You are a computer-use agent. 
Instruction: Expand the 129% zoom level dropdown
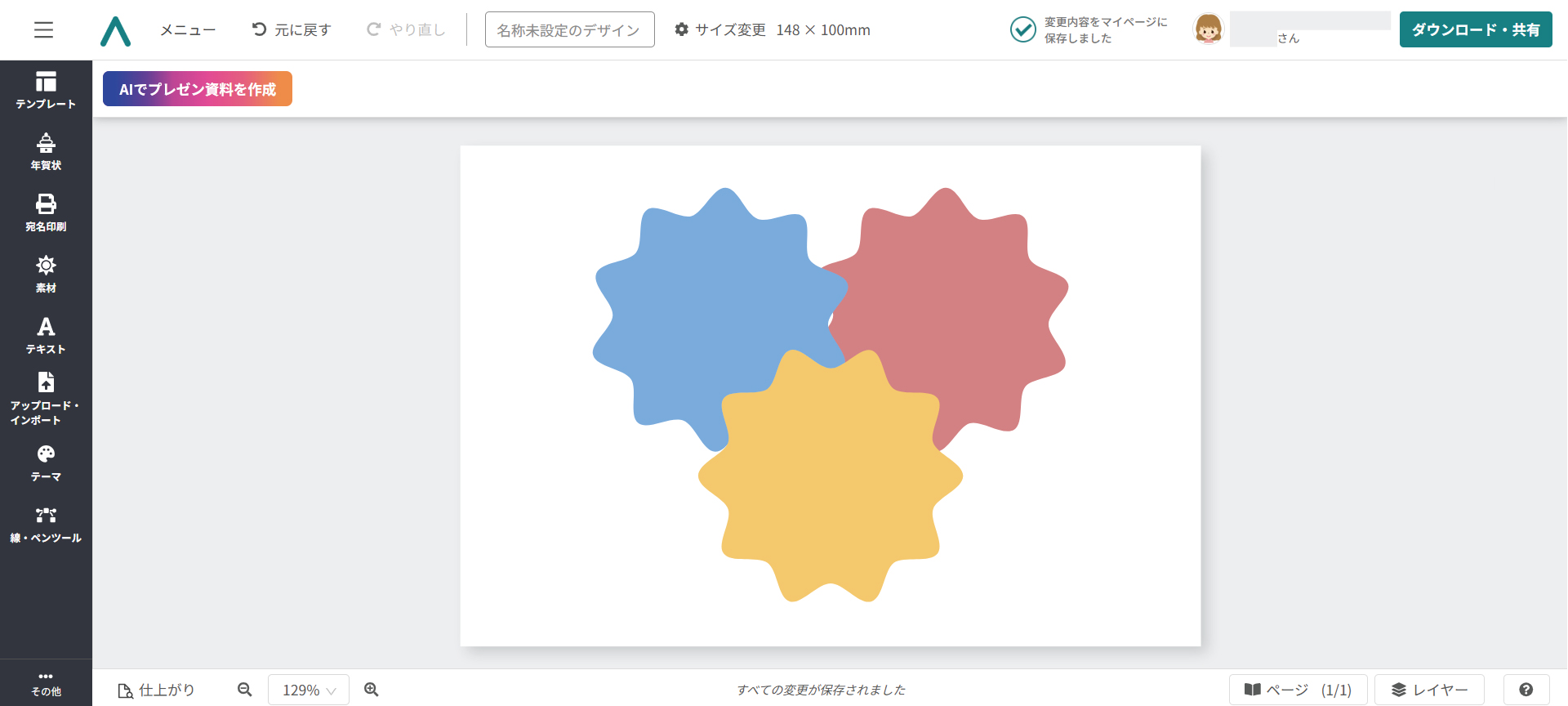[x=309, y=690]
